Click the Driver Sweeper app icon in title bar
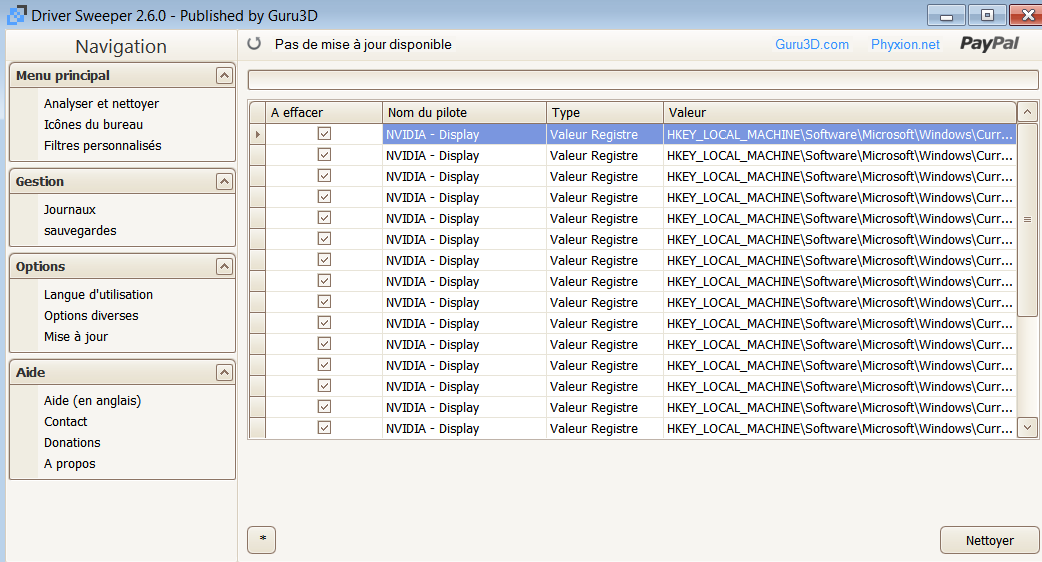Screen dimensions: 1042x562 (x=15, y=15)
